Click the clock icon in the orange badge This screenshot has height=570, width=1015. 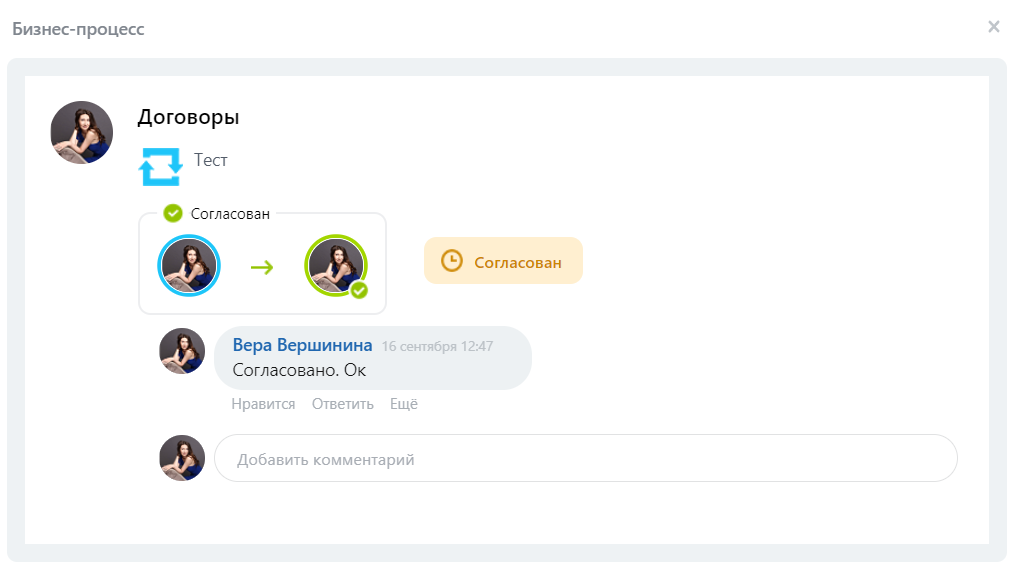(452, 261)
